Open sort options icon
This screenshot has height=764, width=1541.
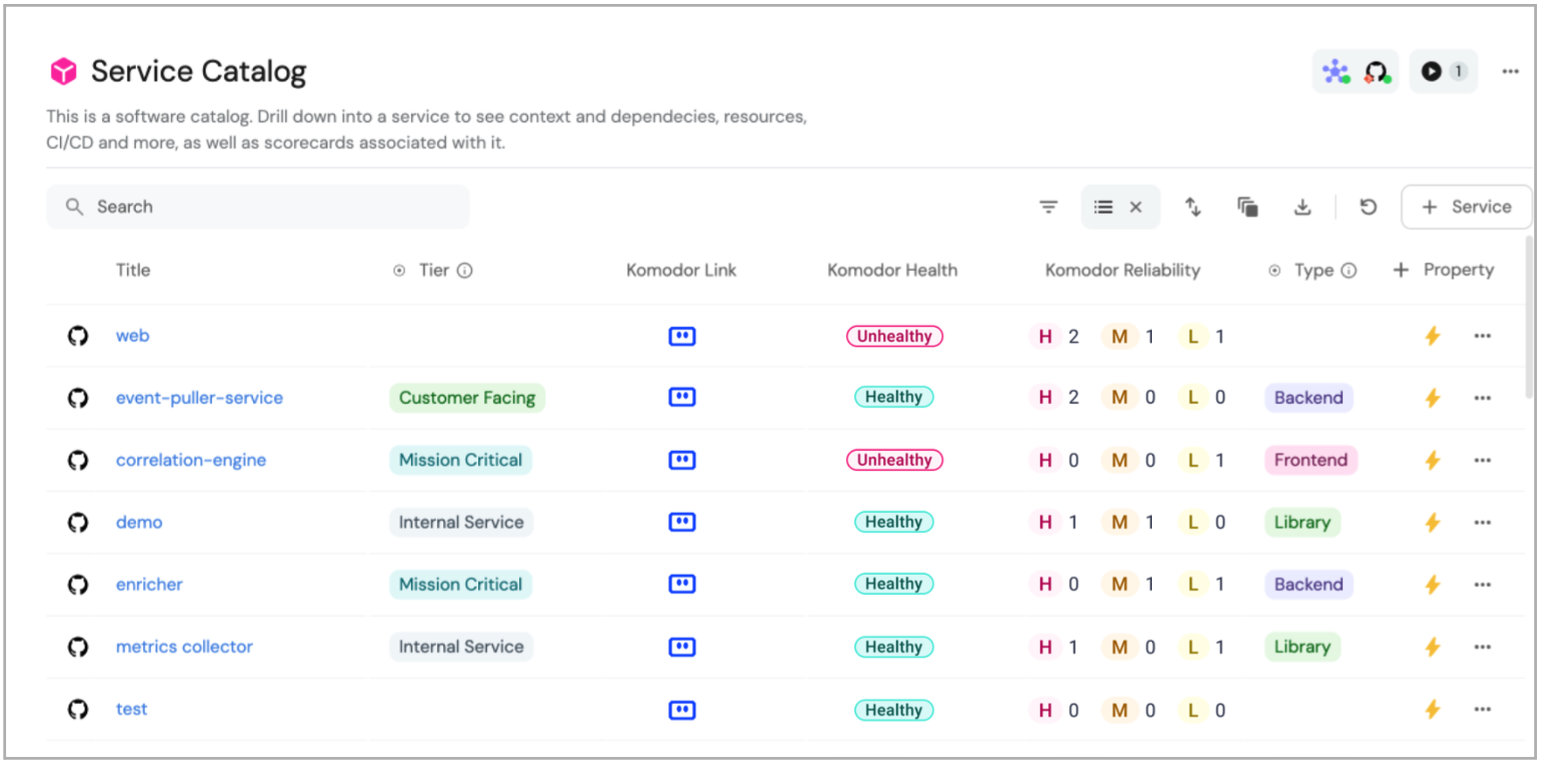click(1193, 207)
